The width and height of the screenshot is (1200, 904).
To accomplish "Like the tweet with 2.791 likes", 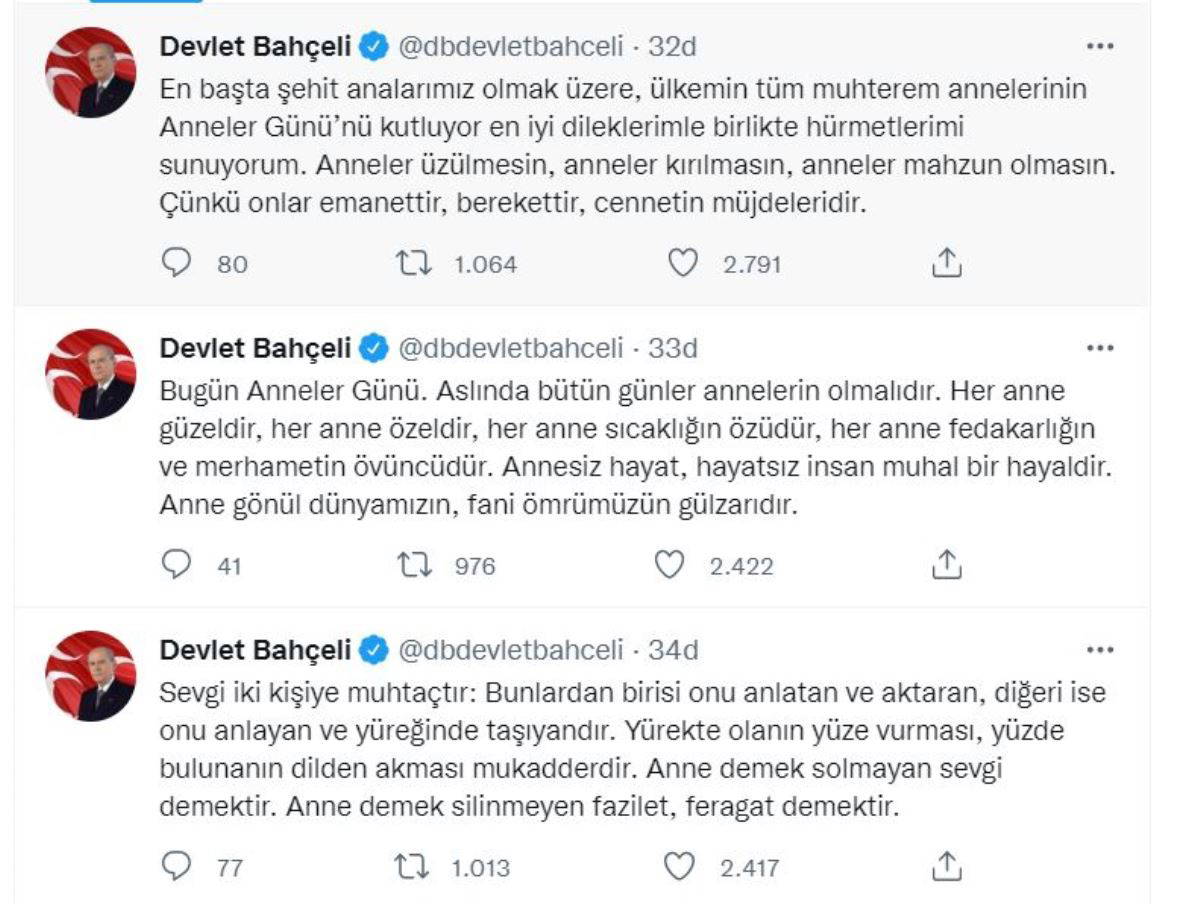I will tap(681, 263).
